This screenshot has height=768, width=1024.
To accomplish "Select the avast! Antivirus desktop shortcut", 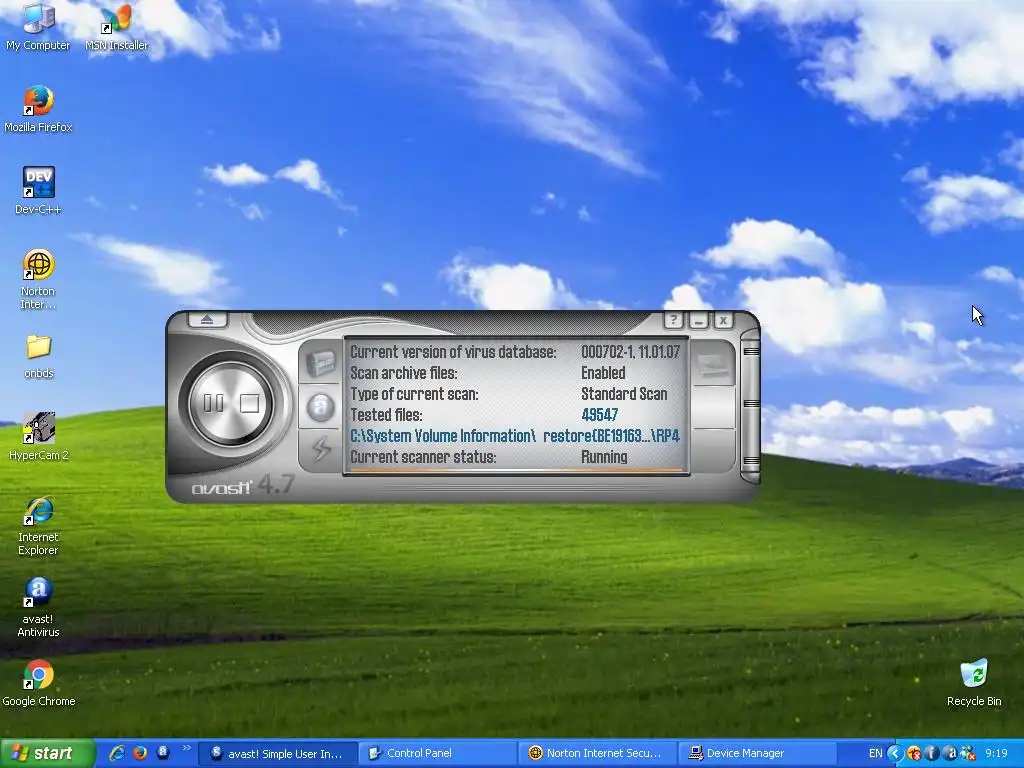I will tap(38, 608).
